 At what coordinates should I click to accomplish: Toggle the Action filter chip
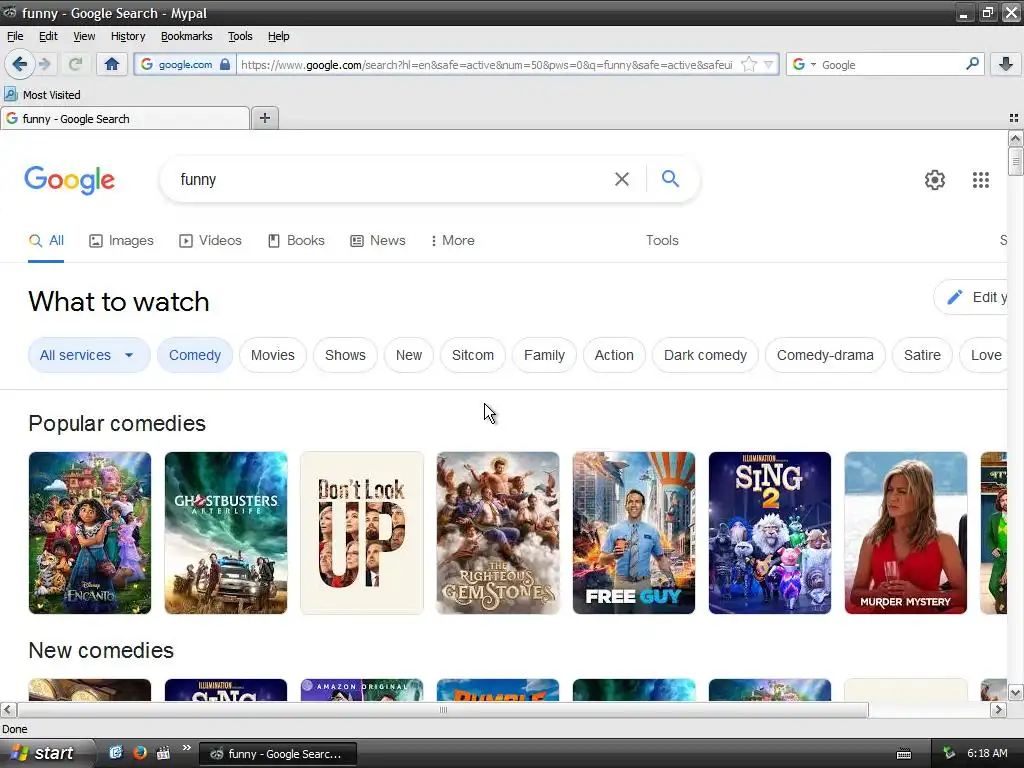pos(614,355)
